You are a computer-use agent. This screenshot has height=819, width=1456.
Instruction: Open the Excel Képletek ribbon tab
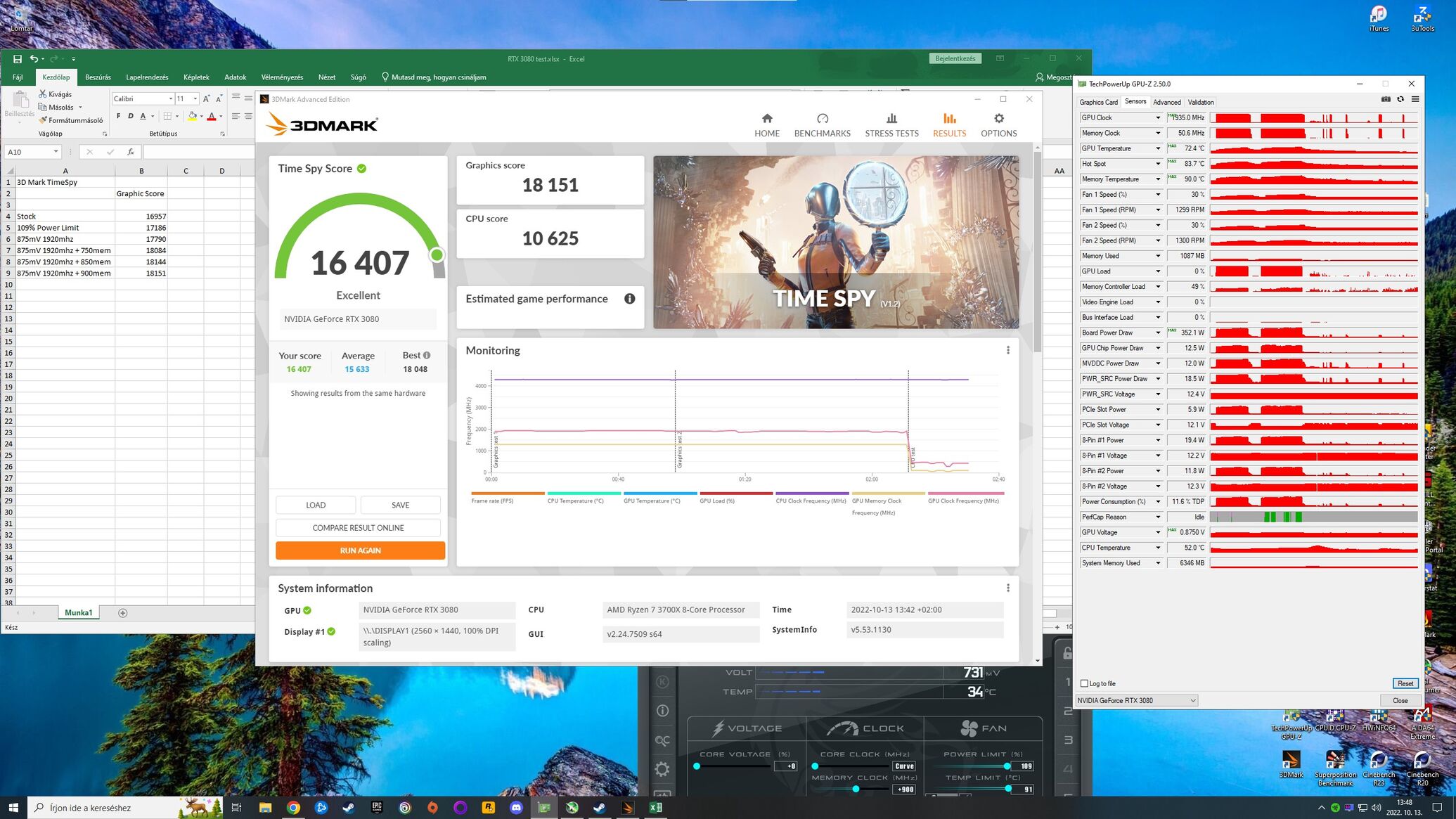coord(196,77)
